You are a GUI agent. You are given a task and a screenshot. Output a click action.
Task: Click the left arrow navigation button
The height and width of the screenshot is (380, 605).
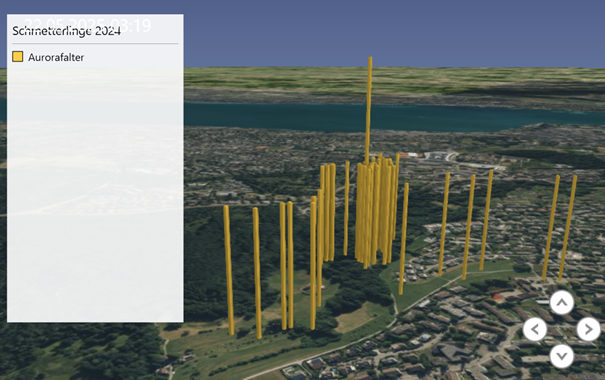point(534,329)
